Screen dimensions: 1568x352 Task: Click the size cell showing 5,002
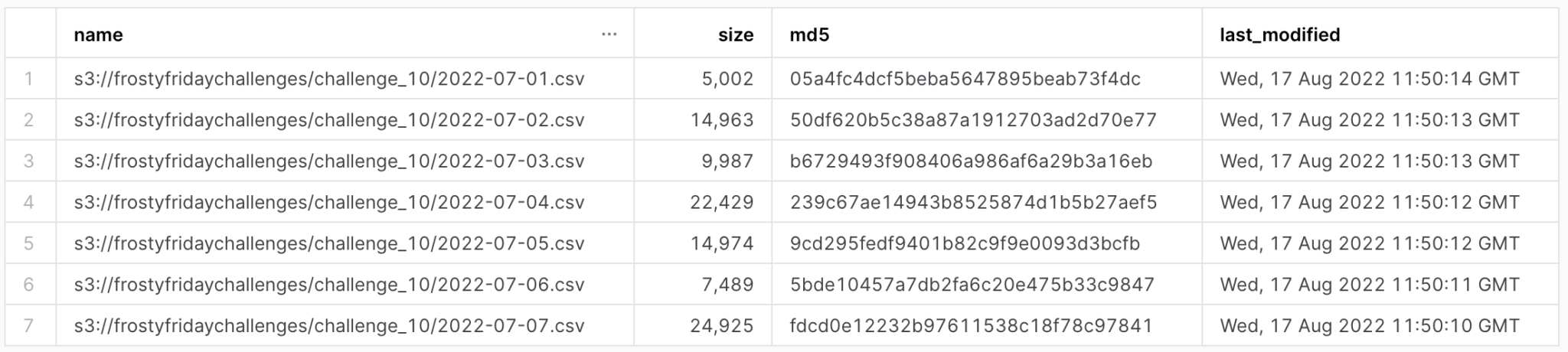pos(727,79)
